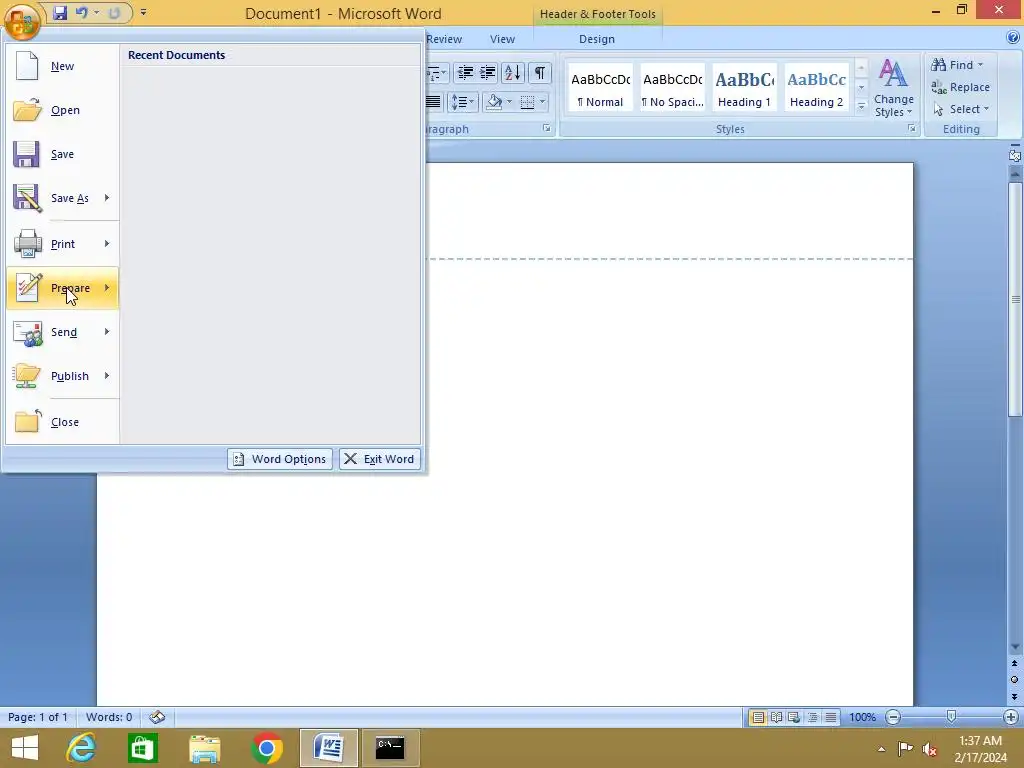The image size is (1024, 768).
Task: Switch to Full Screen Reading view
Action: tap(776, 717)
